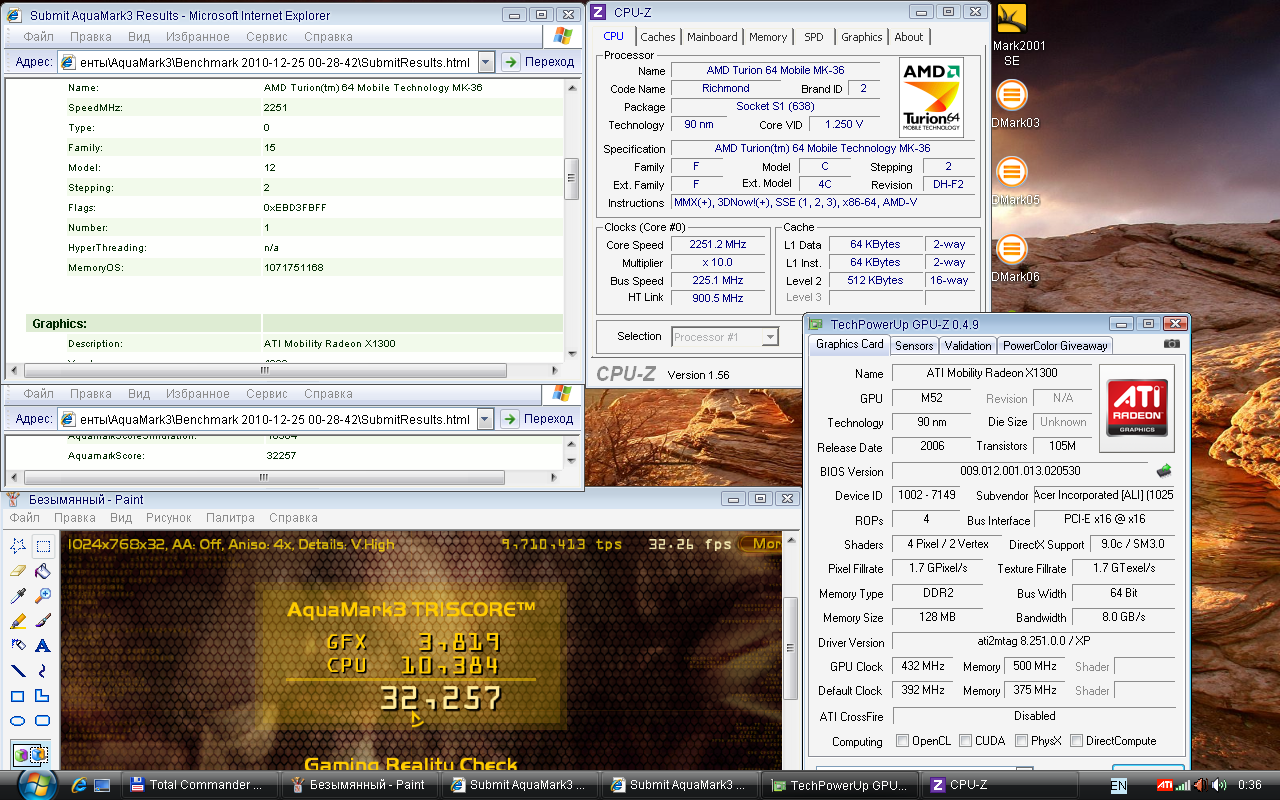Choose the Pencil tool in Paint
1280x800 pixels.
point(18,620)
